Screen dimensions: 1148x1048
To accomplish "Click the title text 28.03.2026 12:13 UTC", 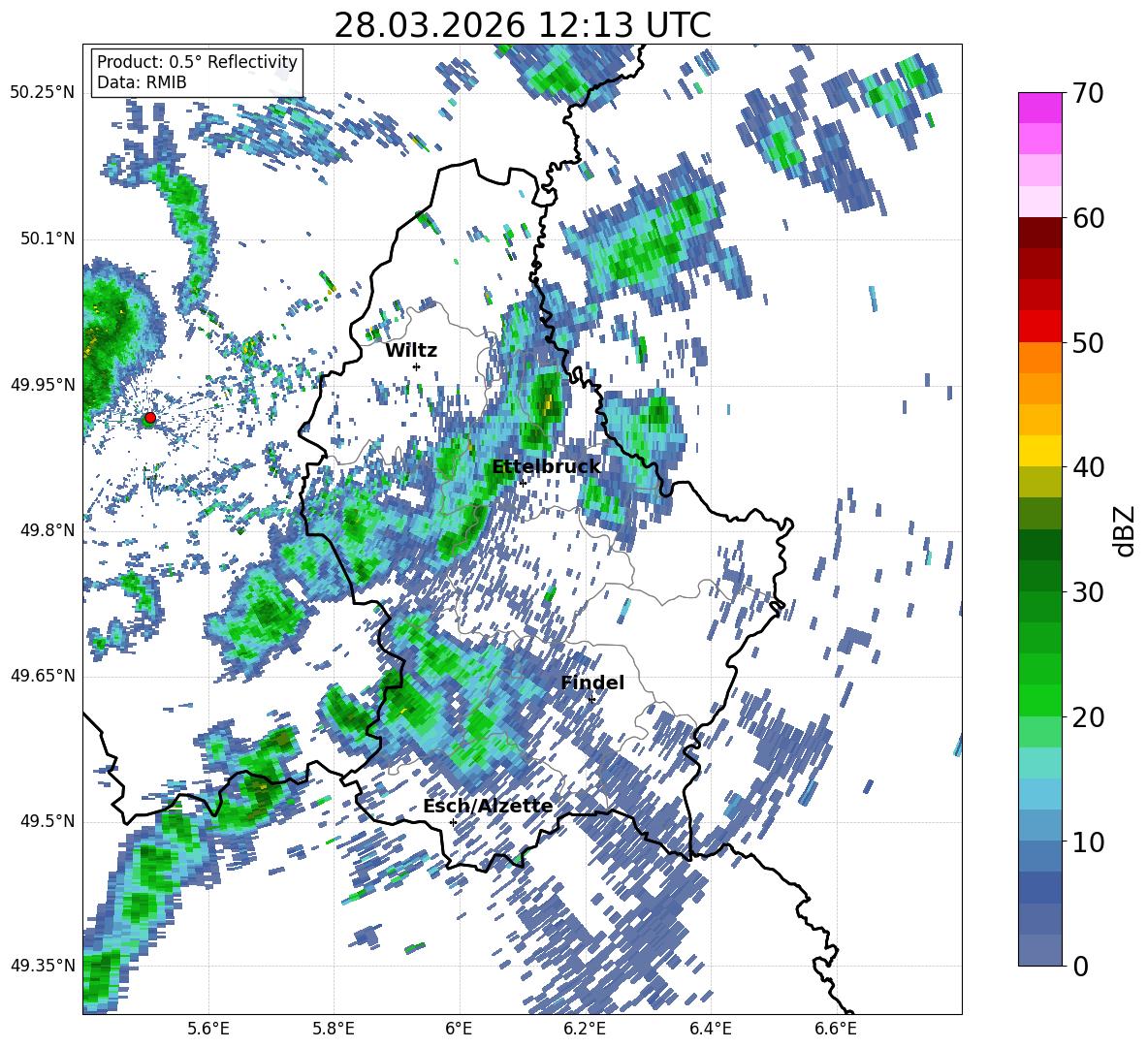I will [522, 25].
